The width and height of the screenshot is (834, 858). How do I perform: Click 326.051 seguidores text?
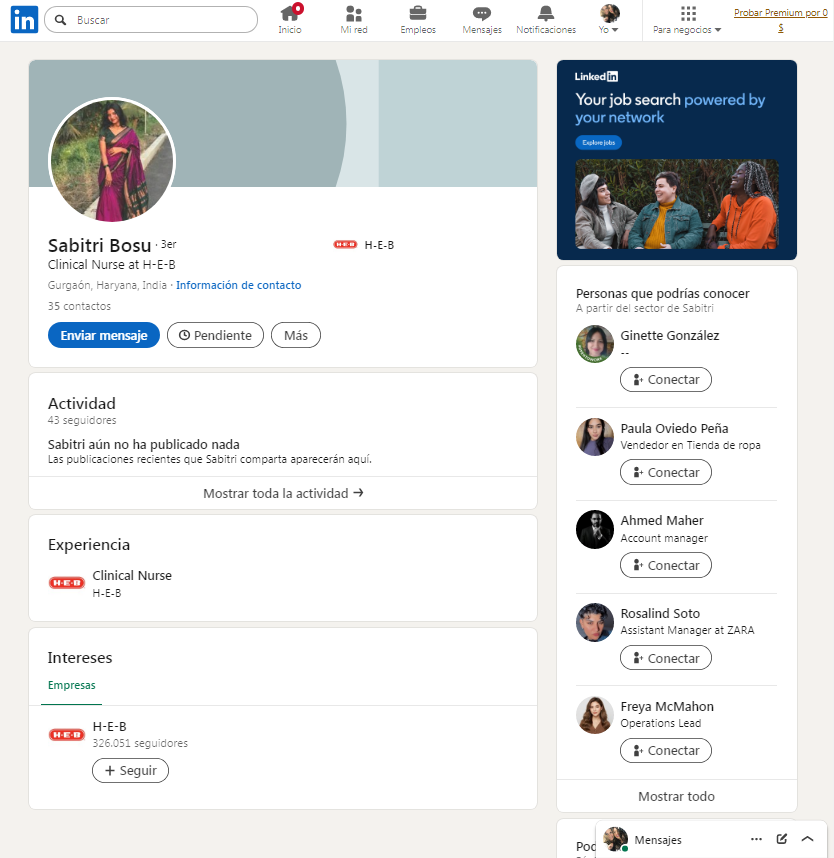pyautogui.click(x=140, y=743)
